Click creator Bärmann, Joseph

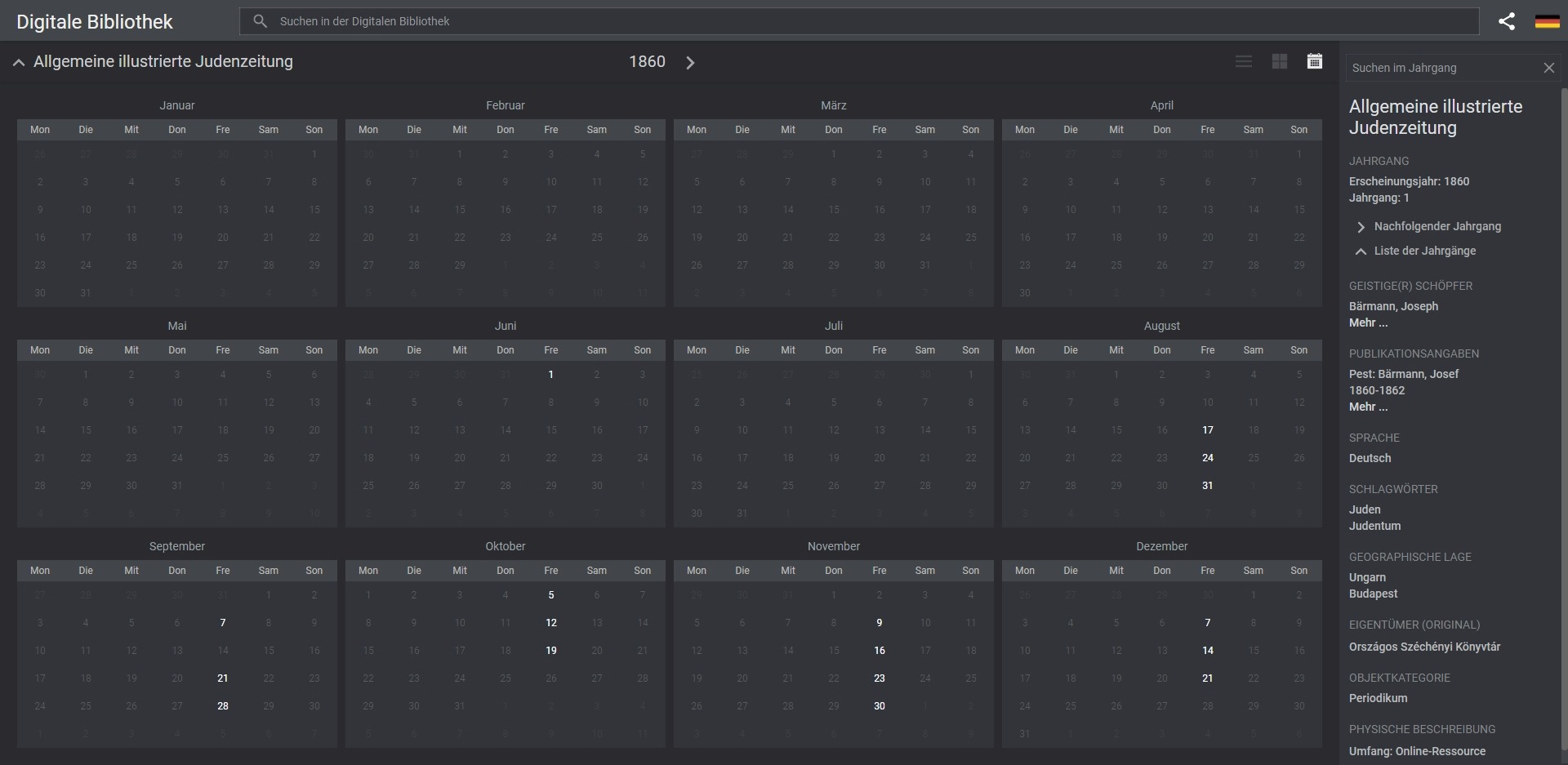pyautogui.click(x=1393, y=306)
